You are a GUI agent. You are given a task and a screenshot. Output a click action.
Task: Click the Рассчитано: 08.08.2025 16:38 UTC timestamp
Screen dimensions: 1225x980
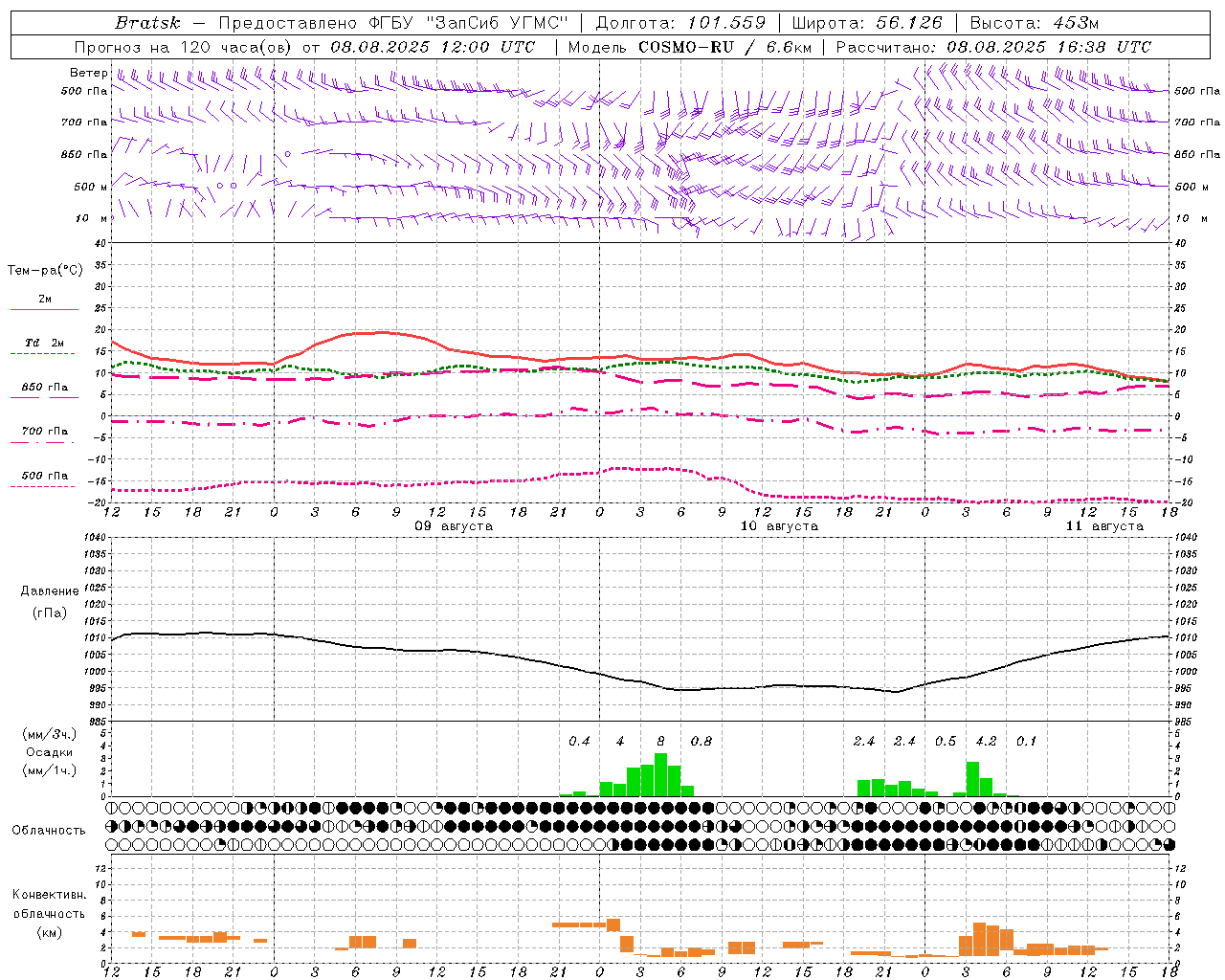point(993,47)
